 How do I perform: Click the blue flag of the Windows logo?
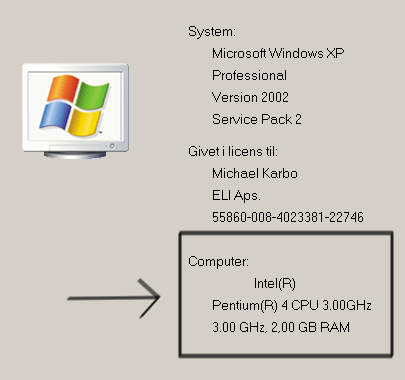point(55,115)
